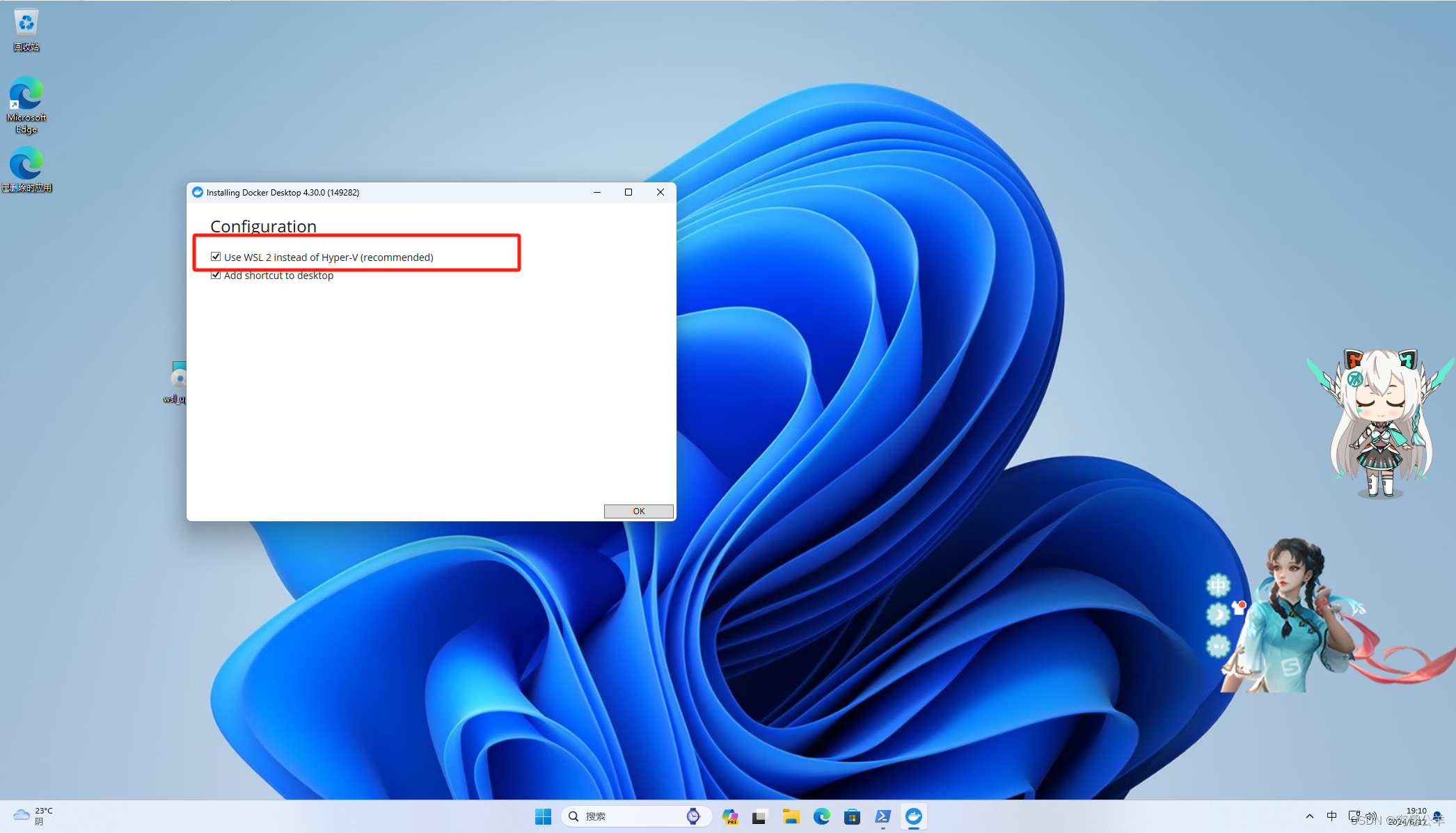Open Microsoft Store from taskbar
This screenshot has width=1456, height=833.
(x=852, y=816)
